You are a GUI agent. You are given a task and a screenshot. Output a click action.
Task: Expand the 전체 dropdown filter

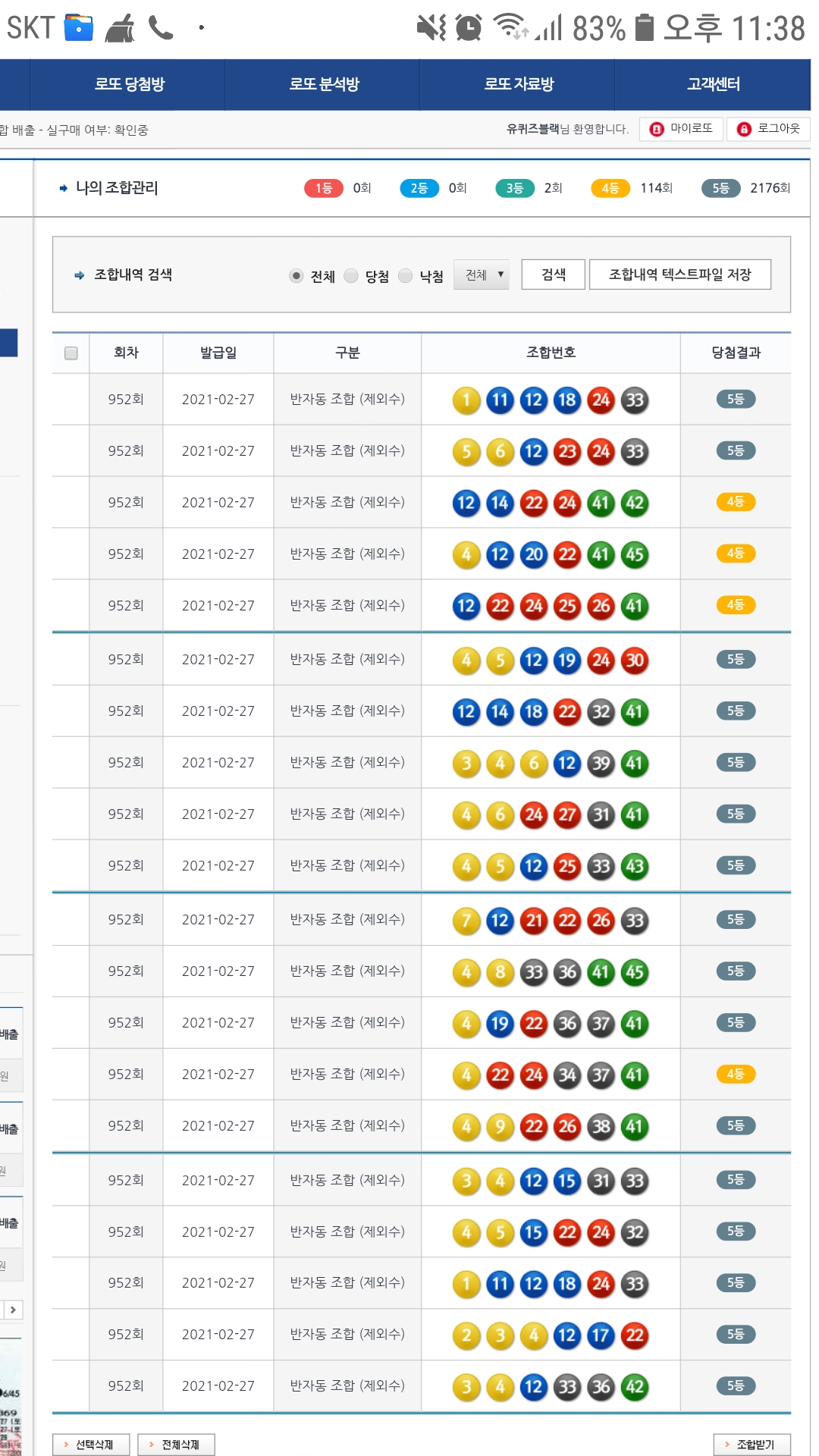pyautogui.click(x=482, y=275)
